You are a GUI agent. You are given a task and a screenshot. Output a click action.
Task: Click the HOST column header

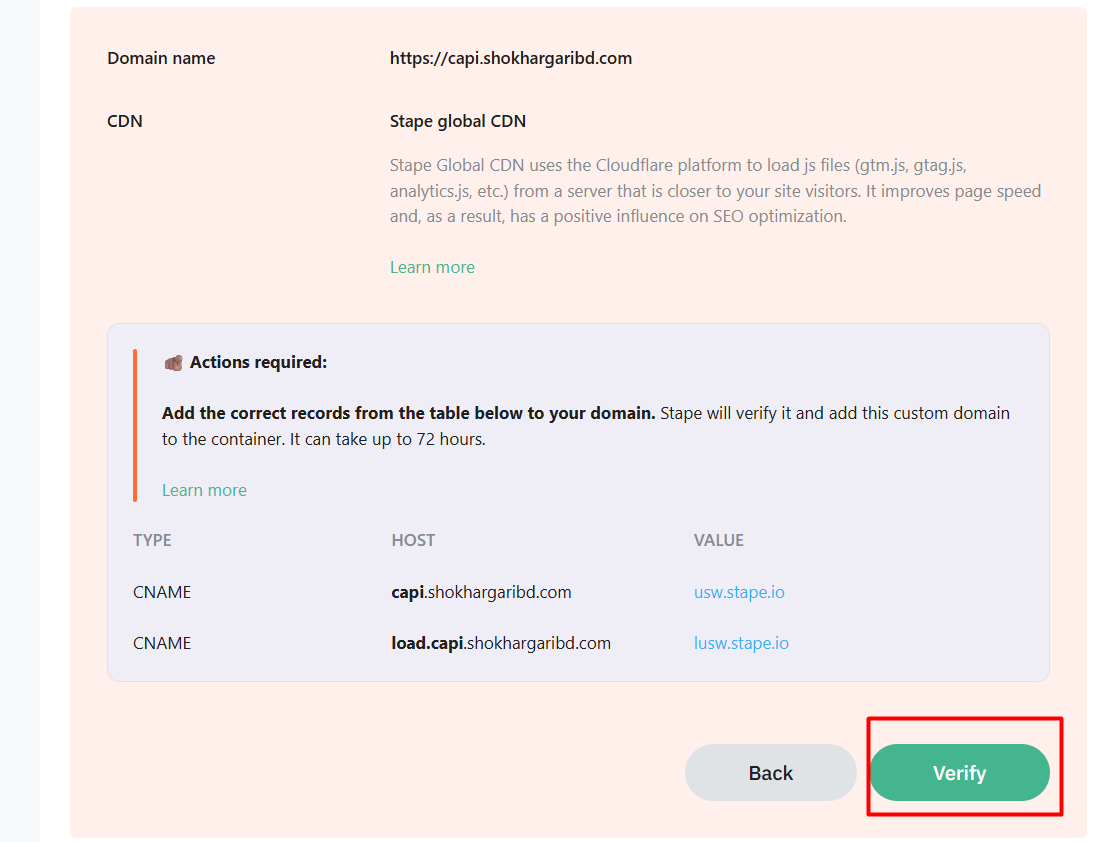tap(413, 540)
